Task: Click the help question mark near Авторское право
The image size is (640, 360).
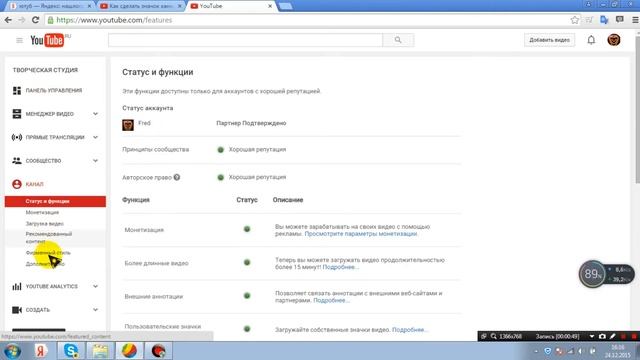Action: click(177, 177)
